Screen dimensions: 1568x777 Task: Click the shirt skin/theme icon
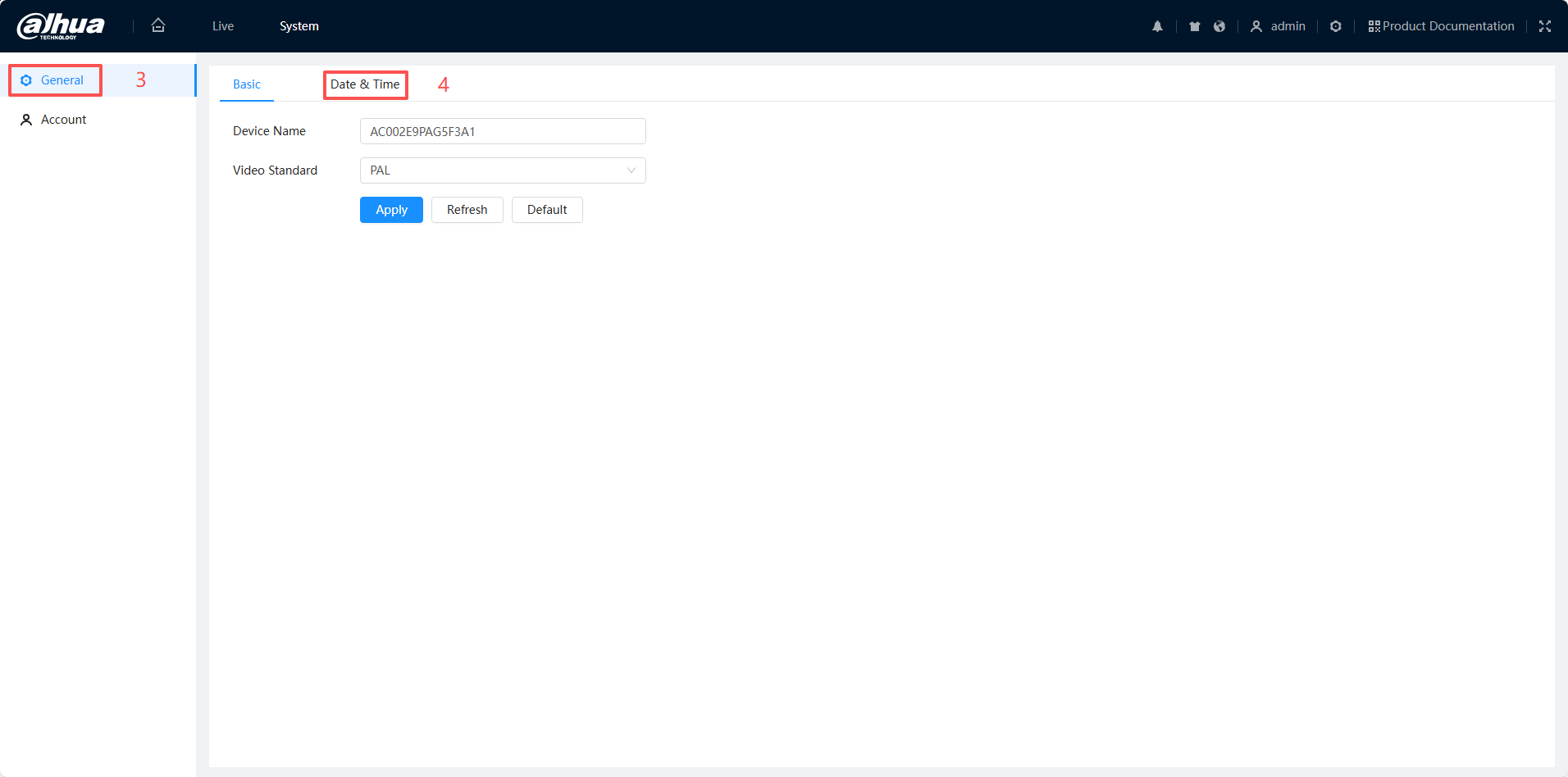(1194, 26)
